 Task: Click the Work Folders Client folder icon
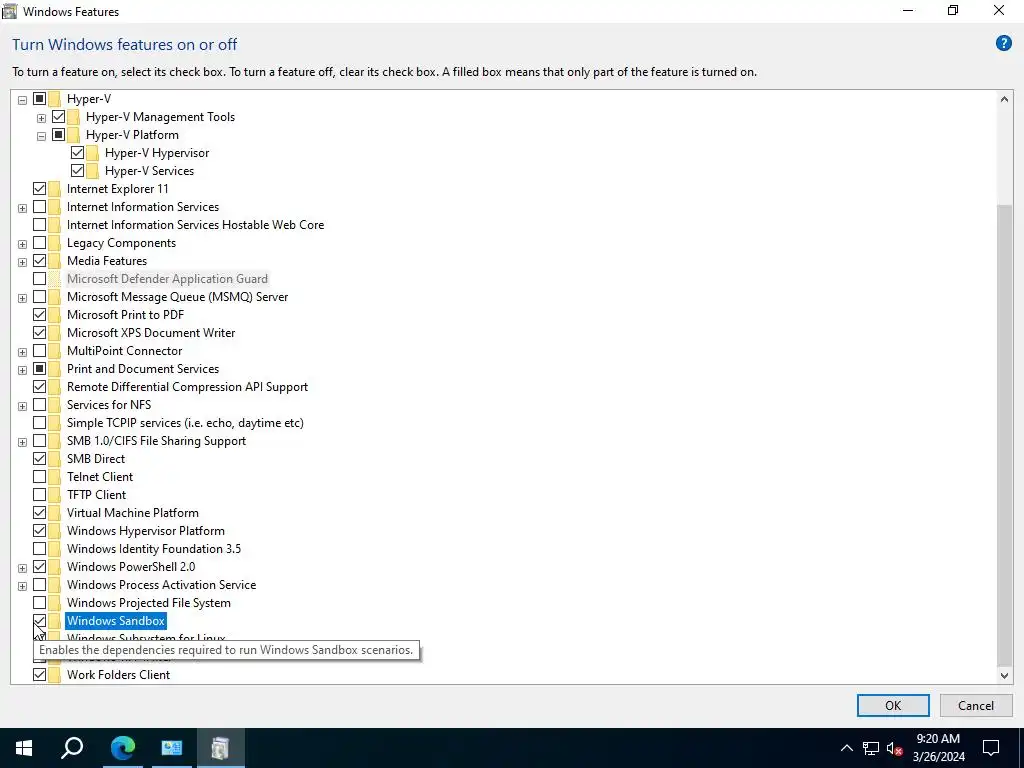click(55, 675)
